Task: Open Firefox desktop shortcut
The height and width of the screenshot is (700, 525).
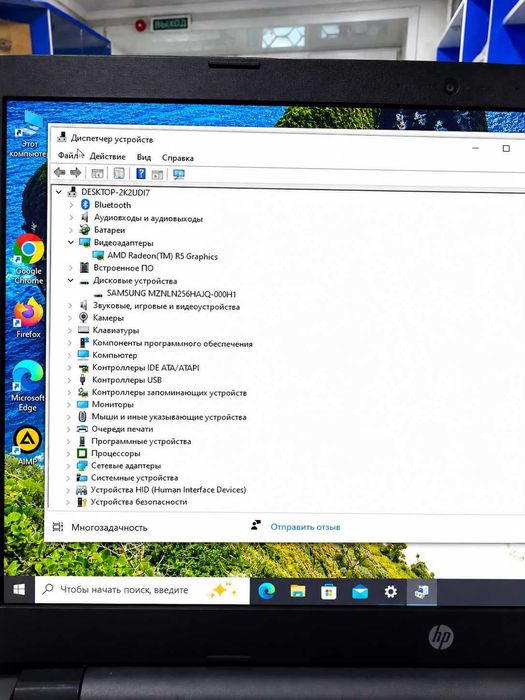Action: [x=28, y=318]
